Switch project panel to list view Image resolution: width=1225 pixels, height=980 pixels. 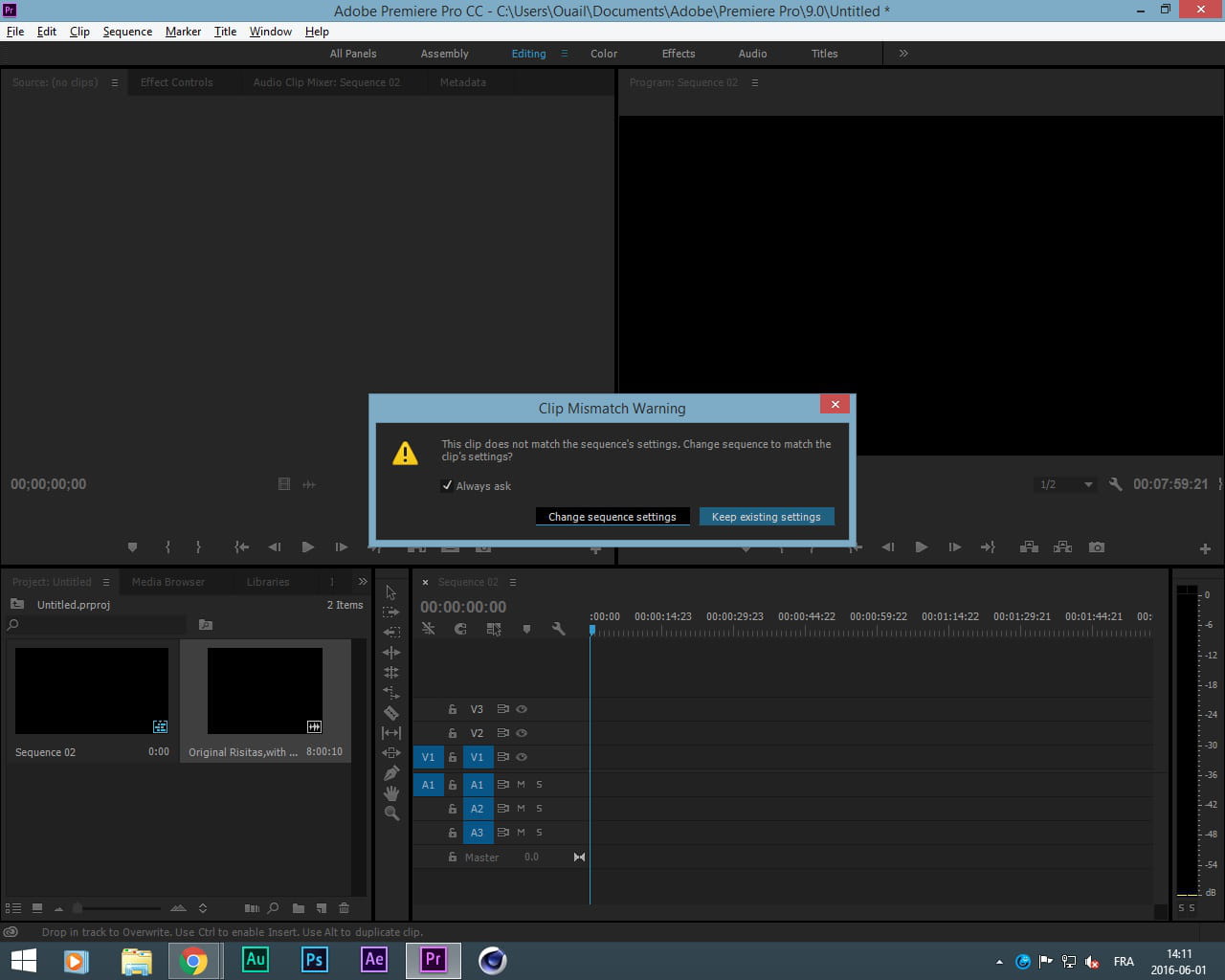point(13,908)
